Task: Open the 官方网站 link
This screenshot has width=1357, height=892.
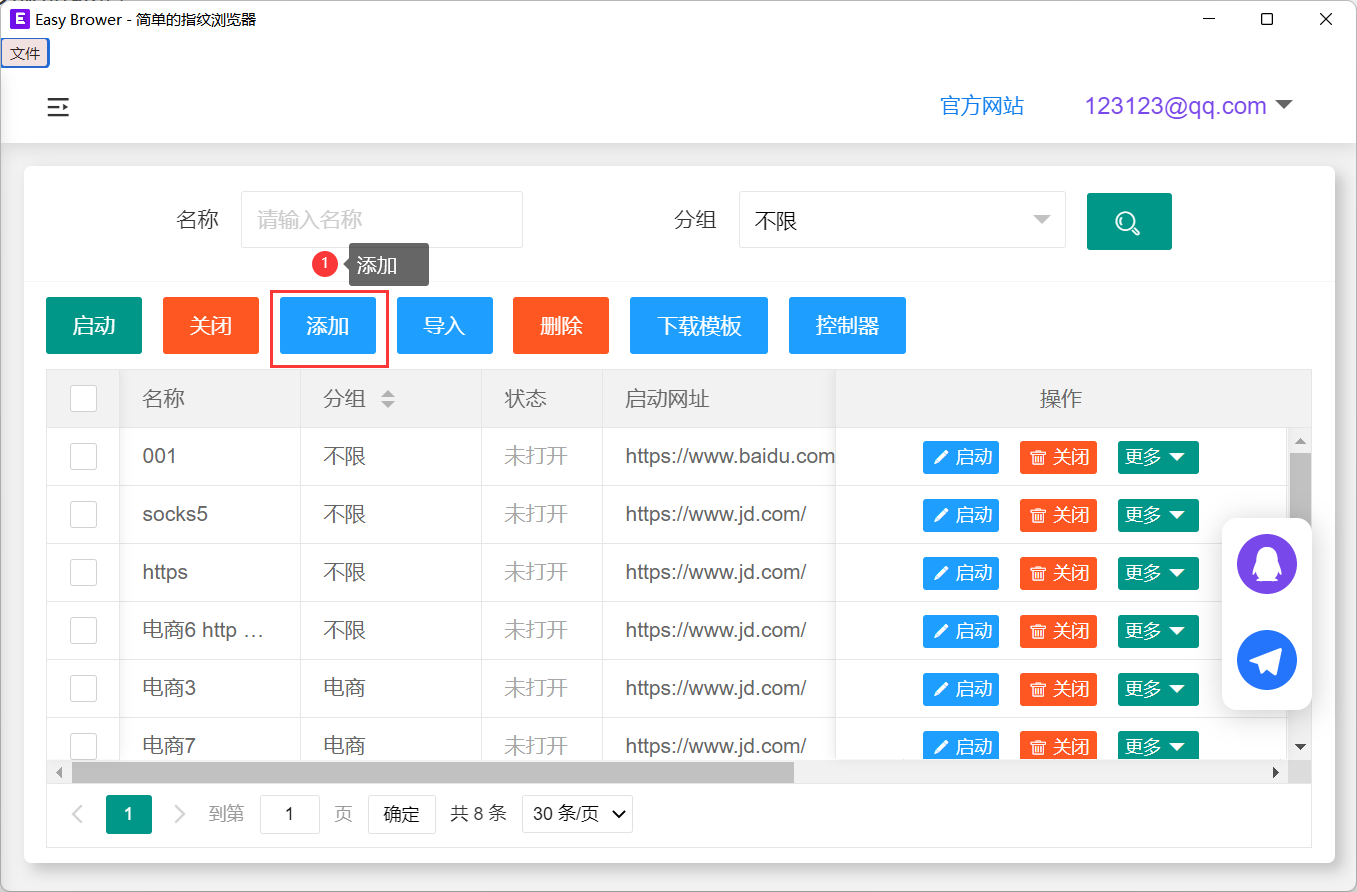Action: coord(982,106)
